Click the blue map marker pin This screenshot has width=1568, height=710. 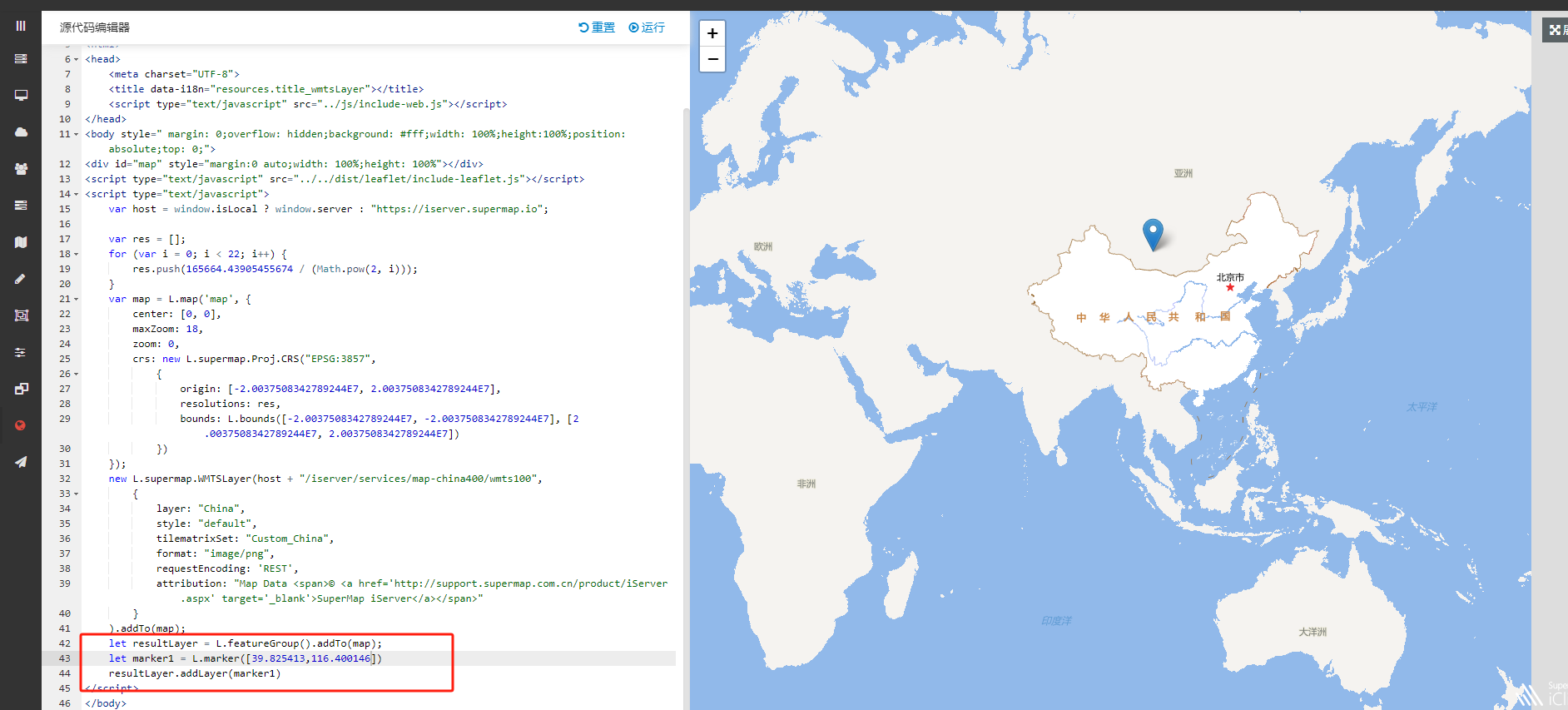(x=1153, y=234)
